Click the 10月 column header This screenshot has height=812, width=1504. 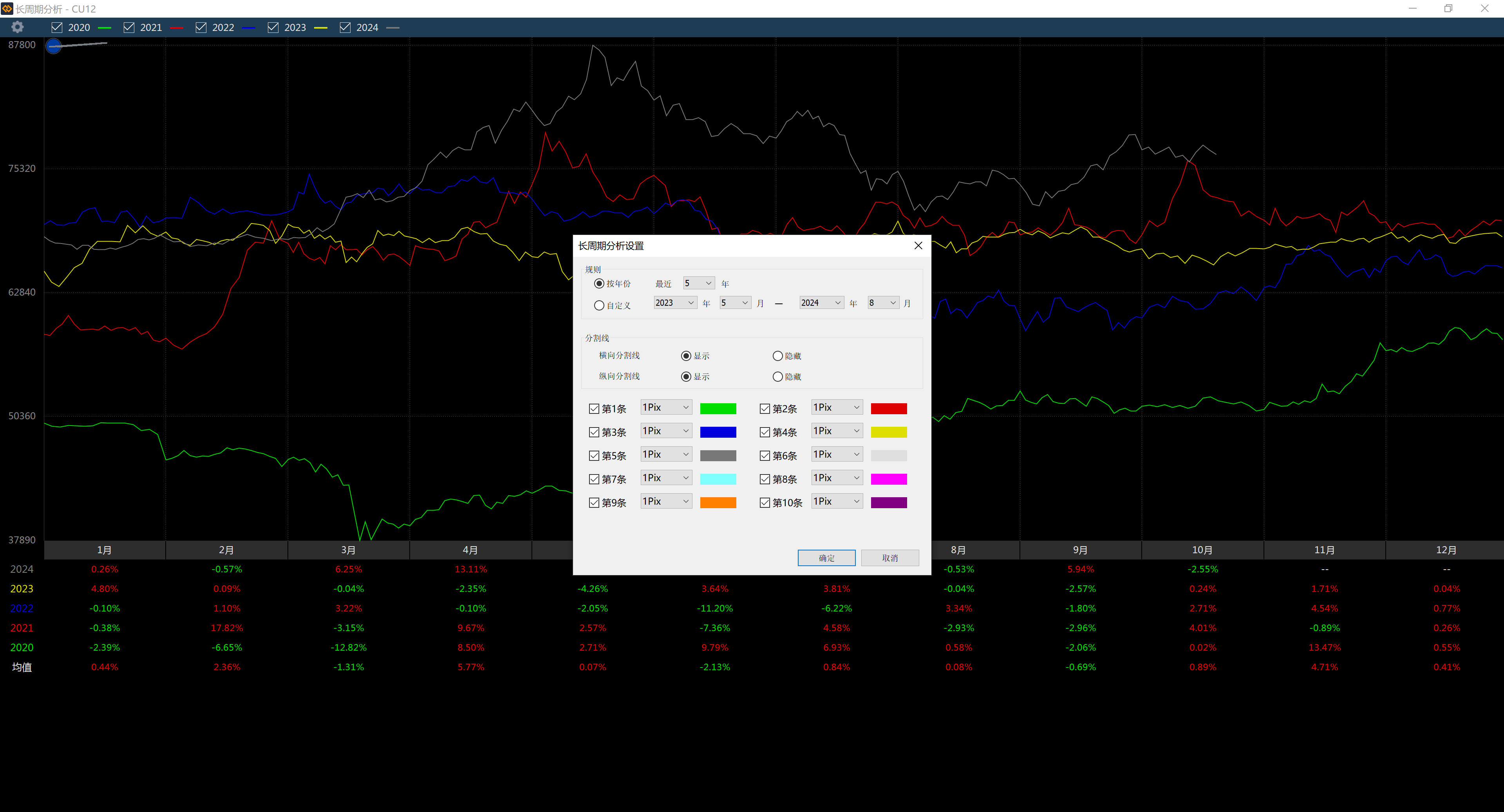pyautogui.click(x=1203, y=550)
